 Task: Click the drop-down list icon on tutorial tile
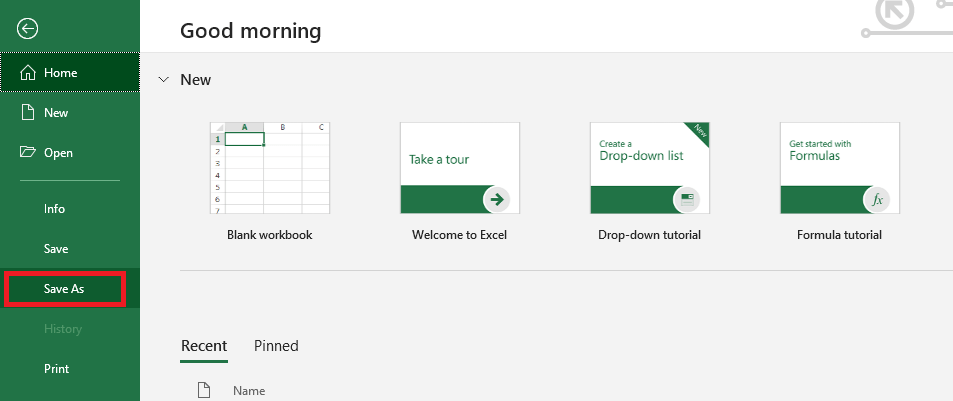click(686, 199)
